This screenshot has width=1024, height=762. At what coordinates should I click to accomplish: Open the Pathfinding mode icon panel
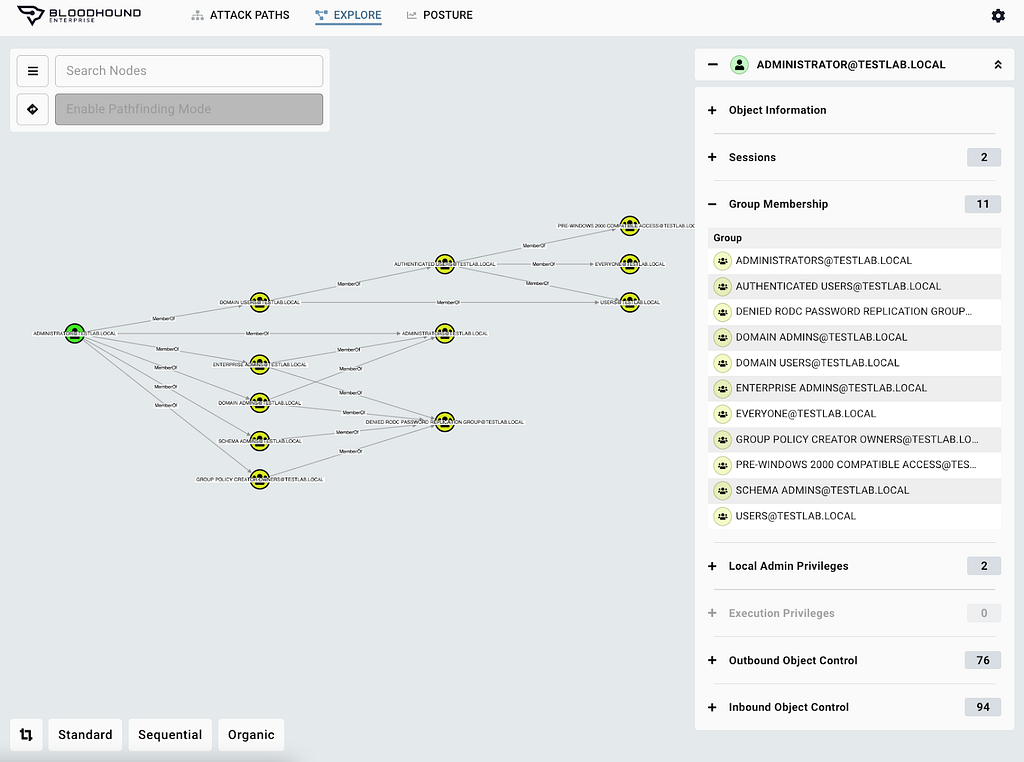tap(32, 109)
